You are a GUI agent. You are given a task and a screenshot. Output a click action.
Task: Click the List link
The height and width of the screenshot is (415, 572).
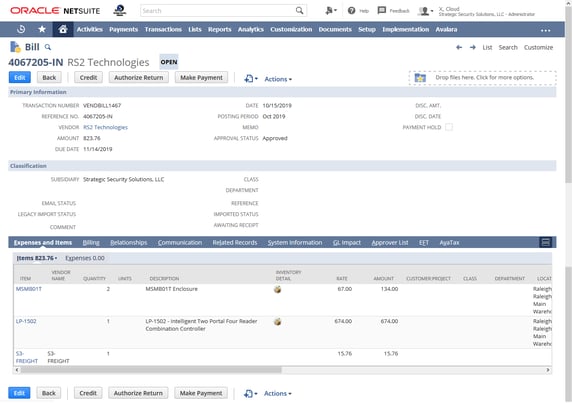487,47
